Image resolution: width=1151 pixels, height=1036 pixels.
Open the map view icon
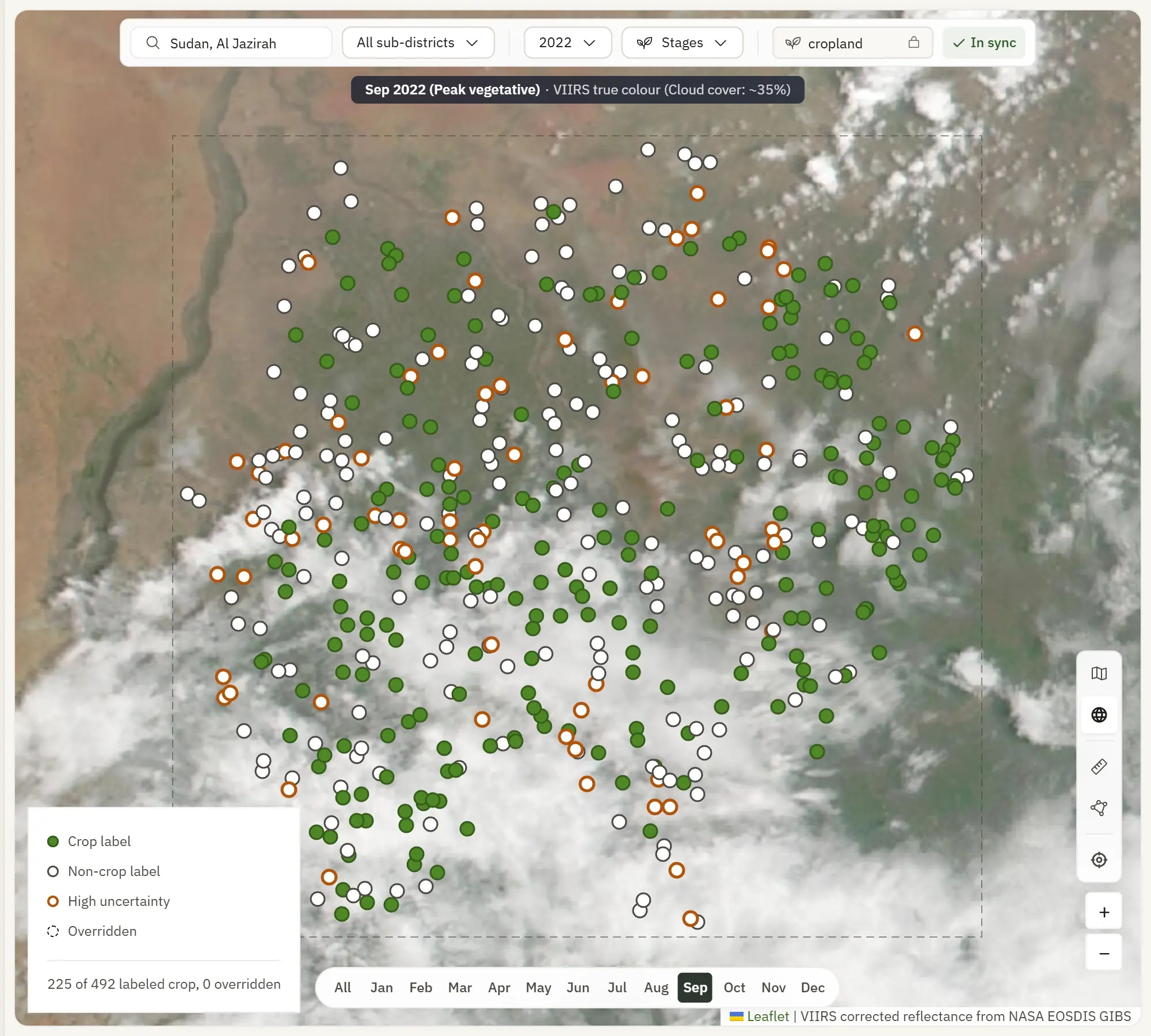[1099, 673]
